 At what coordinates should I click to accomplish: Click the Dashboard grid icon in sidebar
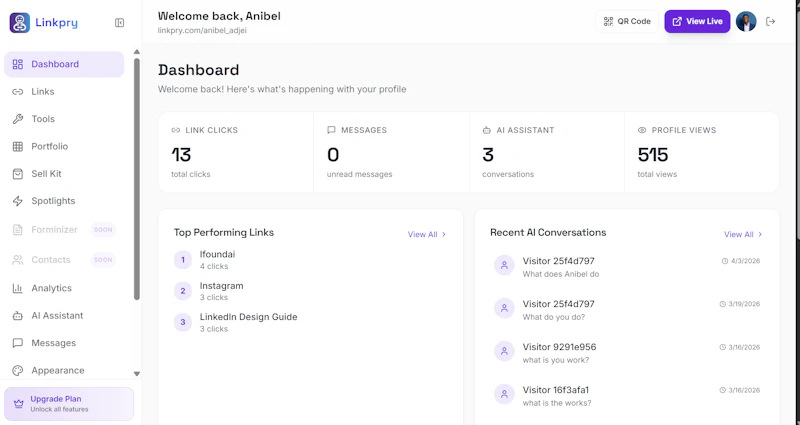pyautogui.click(x=18, y=64)
